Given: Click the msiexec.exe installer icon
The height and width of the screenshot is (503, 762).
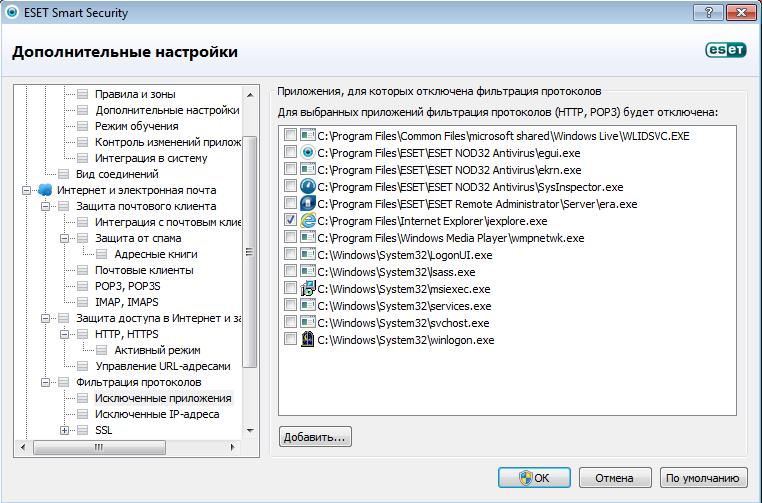Looking at the screenshot, I should (x=308, y=289).
